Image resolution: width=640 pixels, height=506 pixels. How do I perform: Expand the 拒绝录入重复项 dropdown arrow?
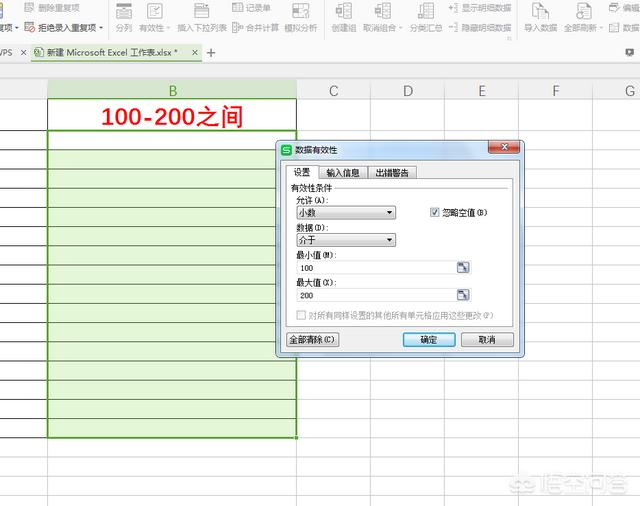(101, 28)
